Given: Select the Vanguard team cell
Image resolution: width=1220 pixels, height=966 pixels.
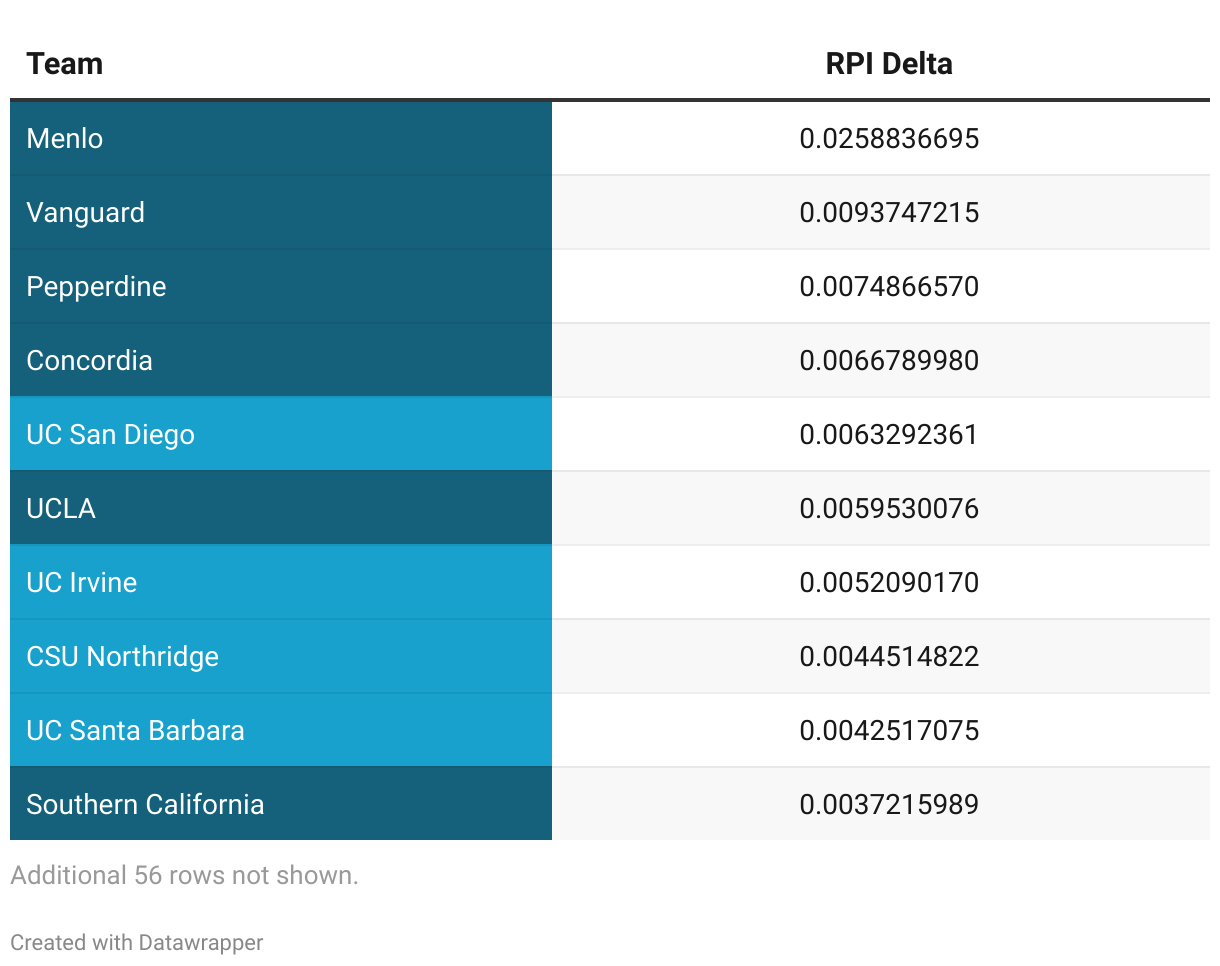Looking at the screenshot, I should click(281, 212).
